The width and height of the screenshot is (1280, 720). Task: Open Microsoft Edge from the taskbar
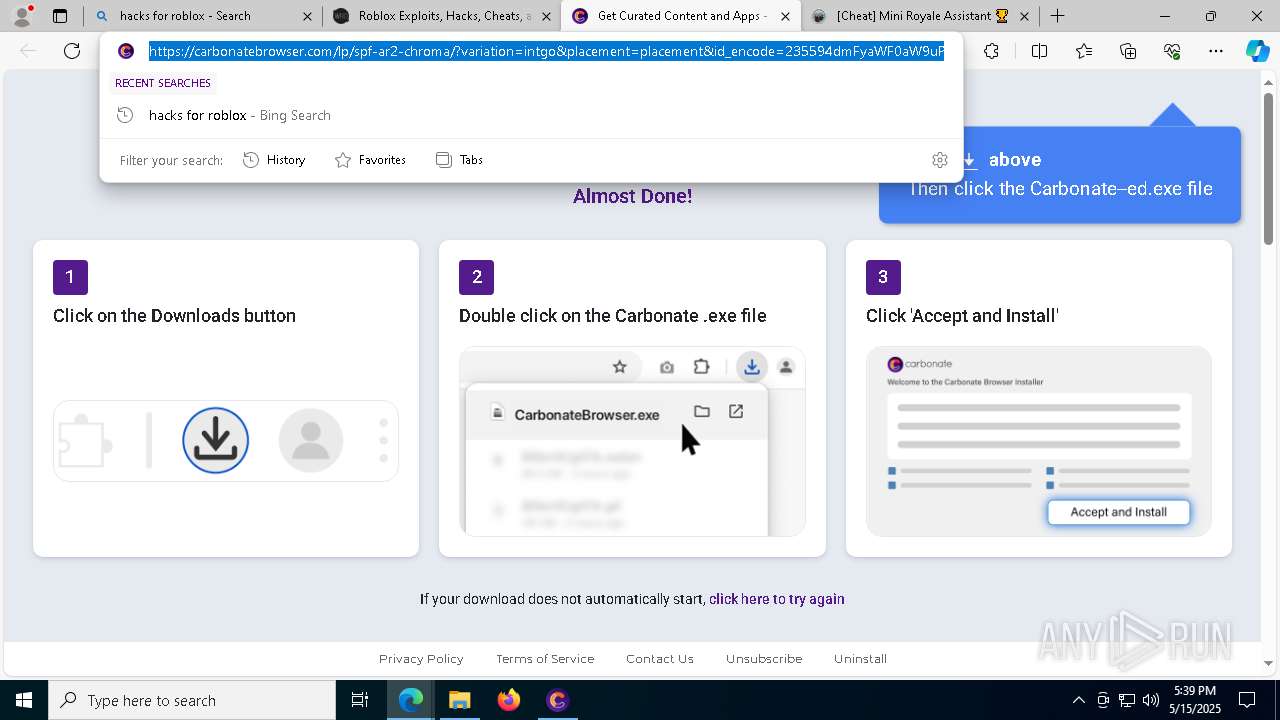pyautogui.click(x=411, y=700)
